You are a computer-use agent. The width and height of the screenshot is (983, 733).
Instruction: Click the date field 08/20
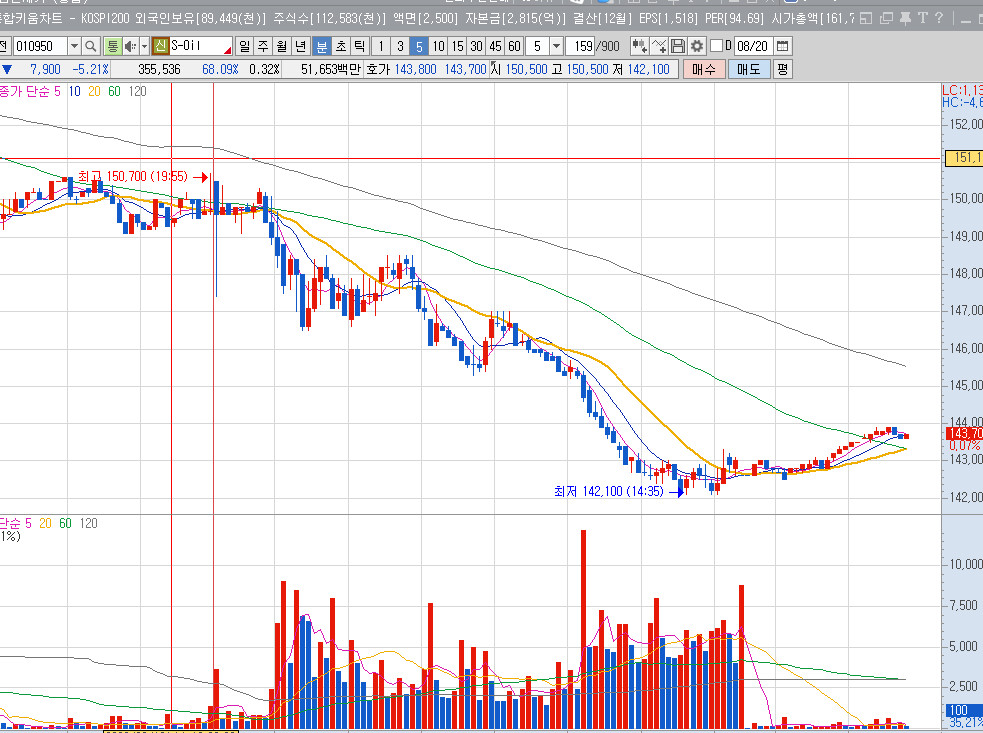click(x=752, y=46)
